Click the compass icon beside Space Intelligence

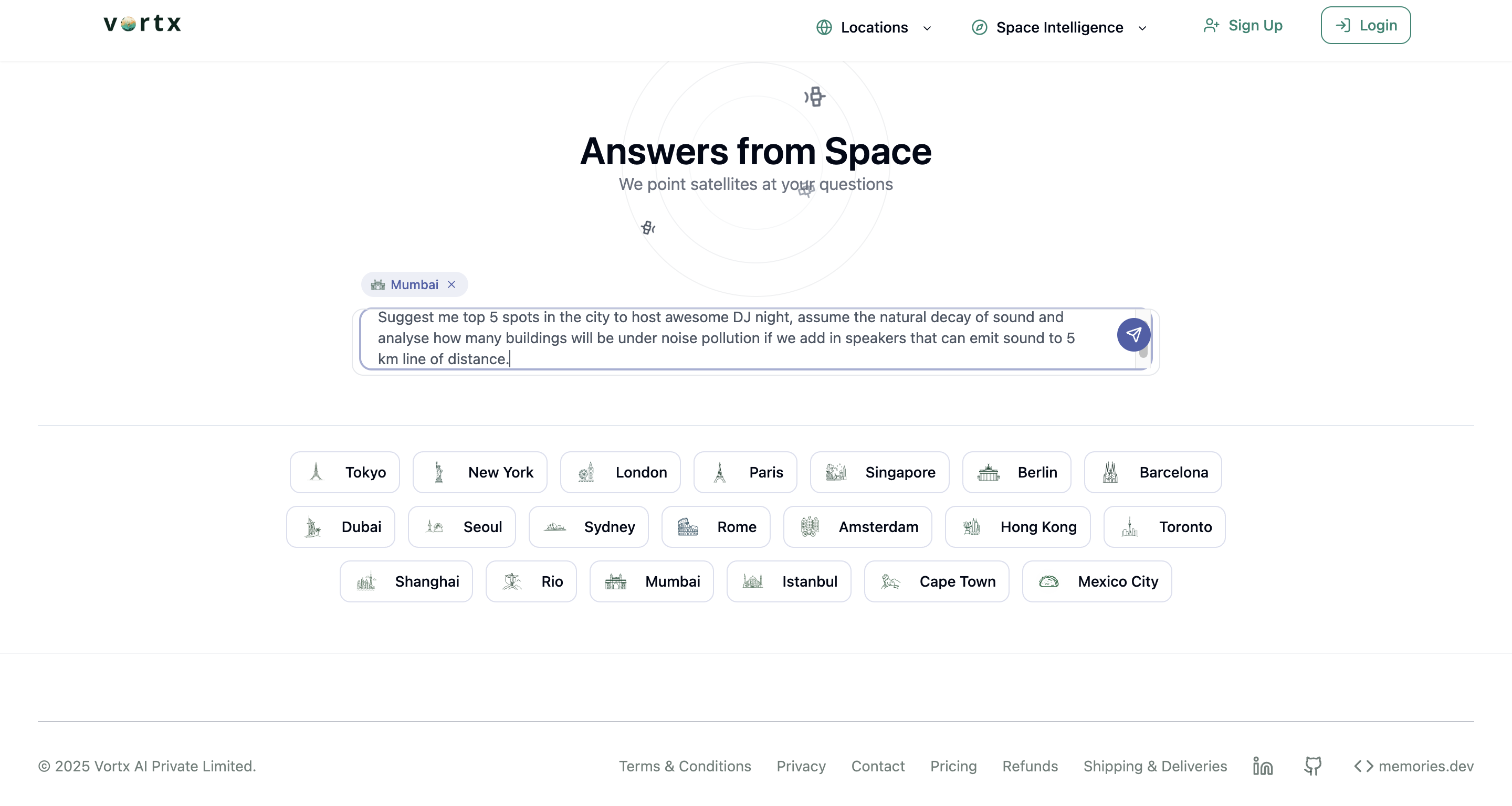click(x=979, y=28)
